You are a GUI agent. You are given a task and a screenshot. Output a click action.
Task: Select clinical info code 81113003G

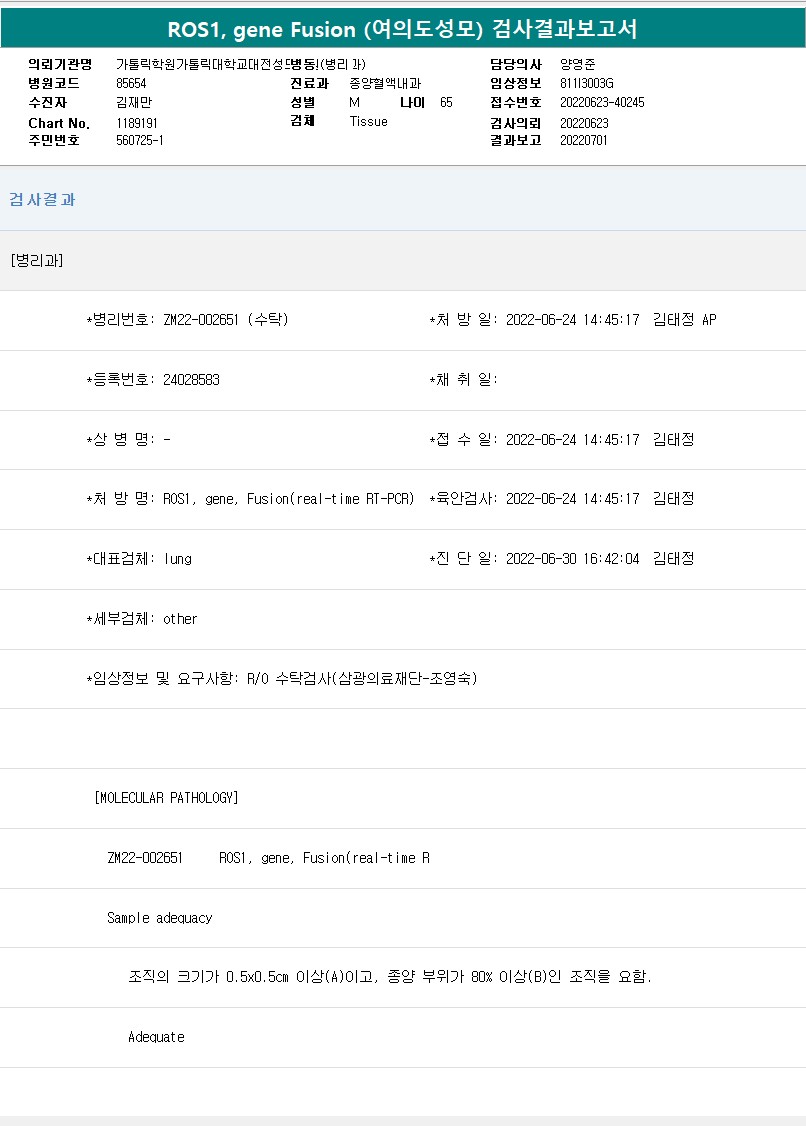(x=587, y=83)
